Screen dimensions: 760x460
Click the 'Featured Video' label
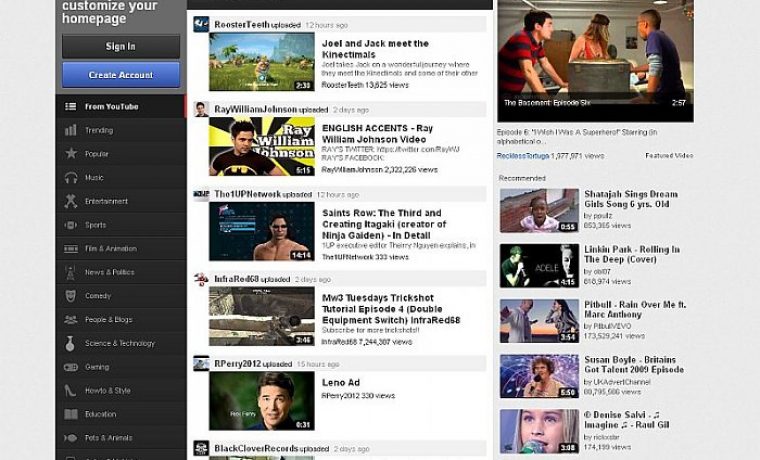tap(669, 156)
